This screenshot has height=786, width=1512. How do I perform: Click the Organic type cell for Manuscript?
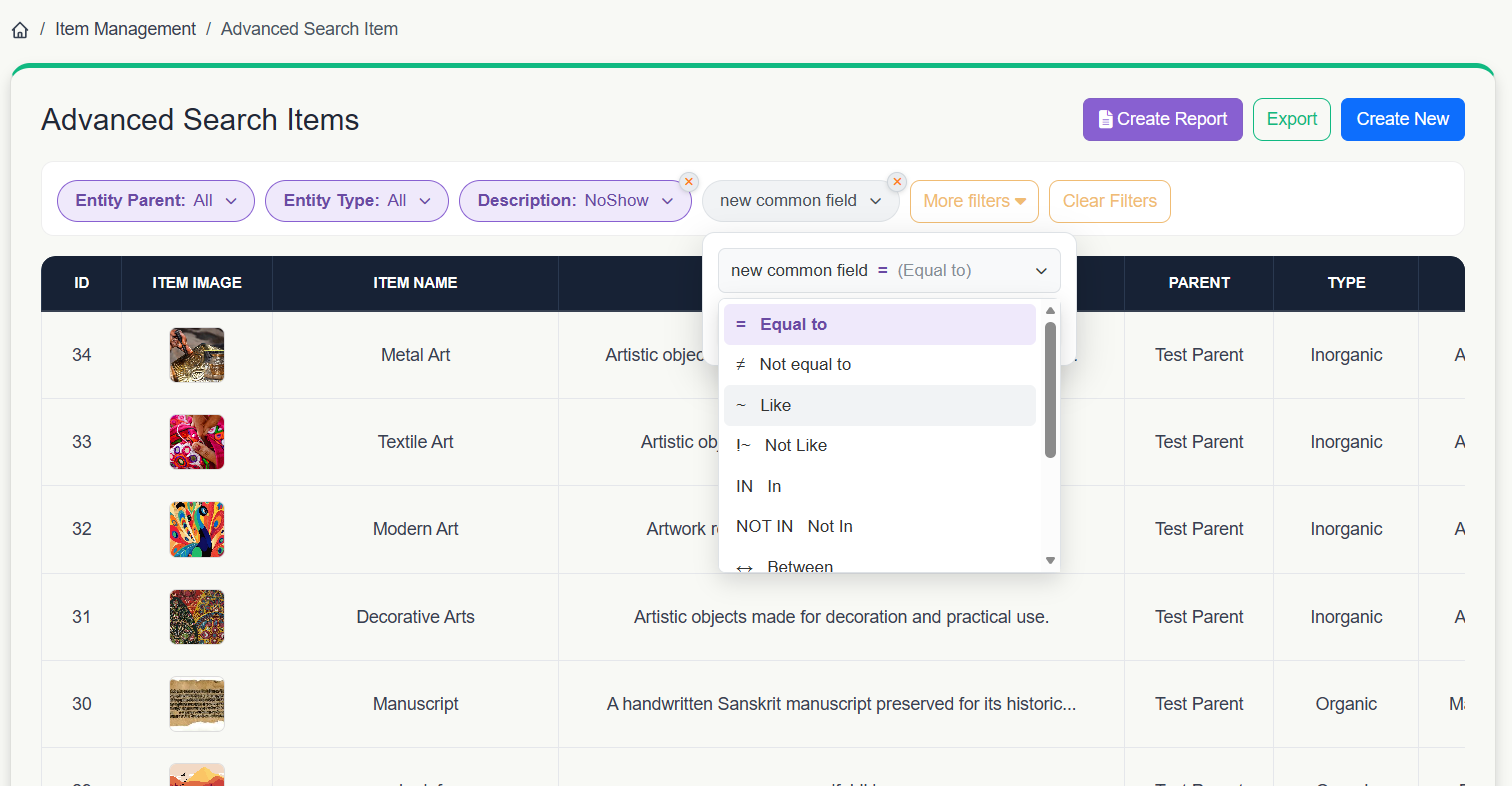coord(1346,704)
